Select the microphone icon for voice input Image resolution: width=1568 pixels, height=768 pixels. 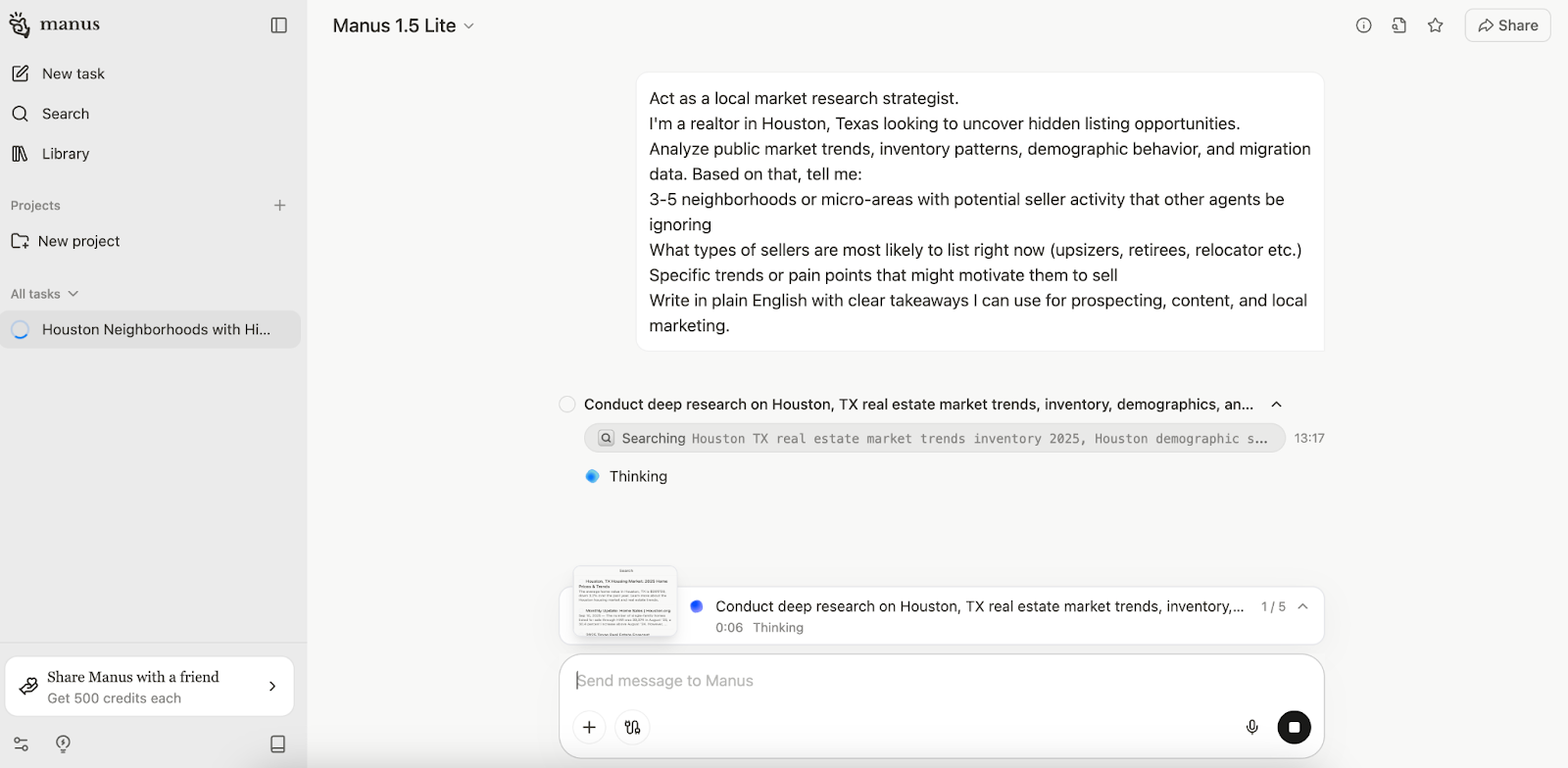pyautogui.click(x=1251, y=727)
